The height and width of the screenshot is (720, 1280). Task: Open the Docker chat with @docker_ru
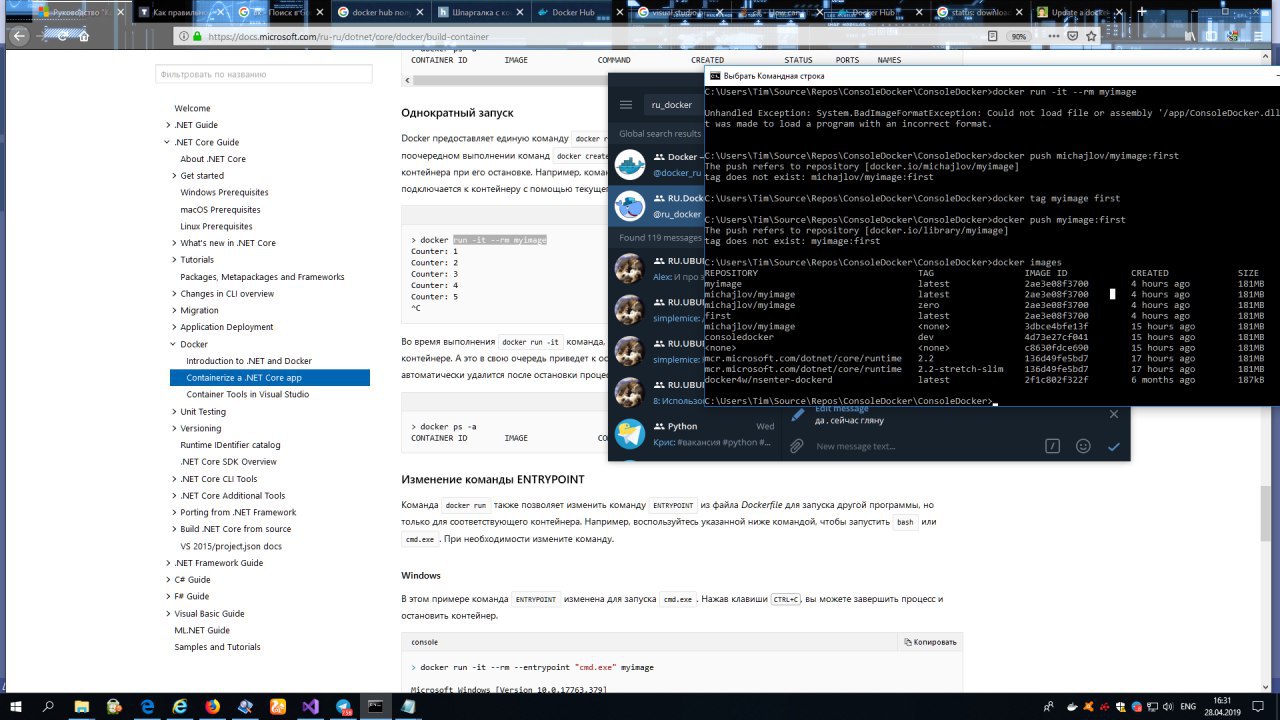pos(656,165)
